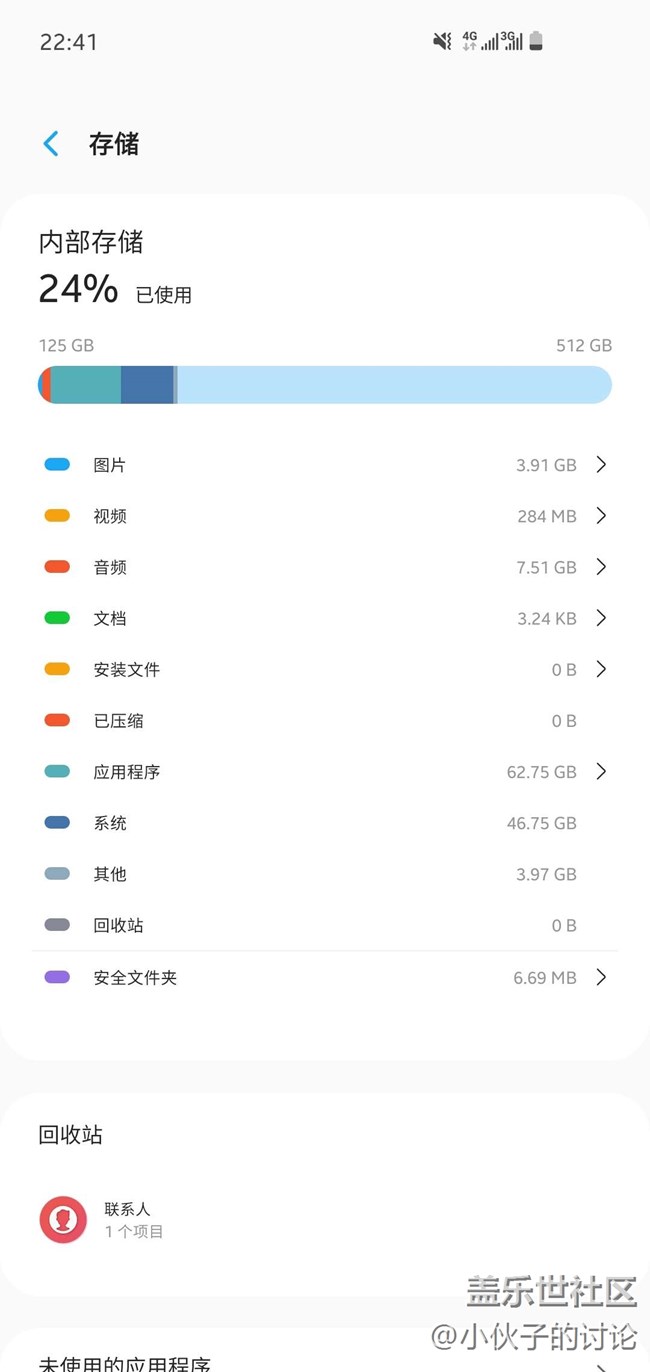This screenshot has width=650, height=1372.
Task: Select the System (系统) storage row
Action: click(x=324, y=823)
